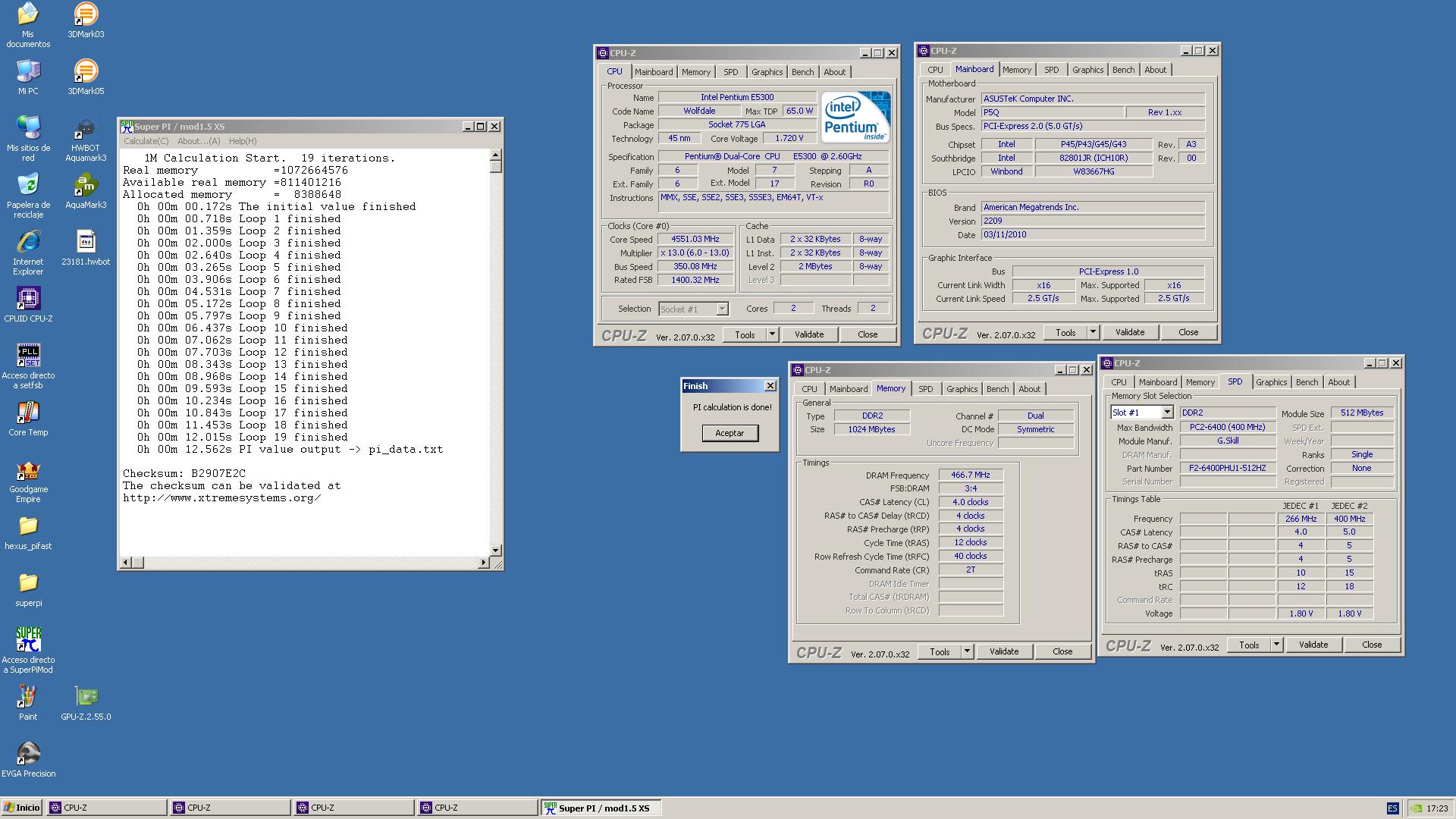Screen dimensions: 1456x819
Task: Click the 17:23 clock in system tray
Action: (x=1436, y=808)
